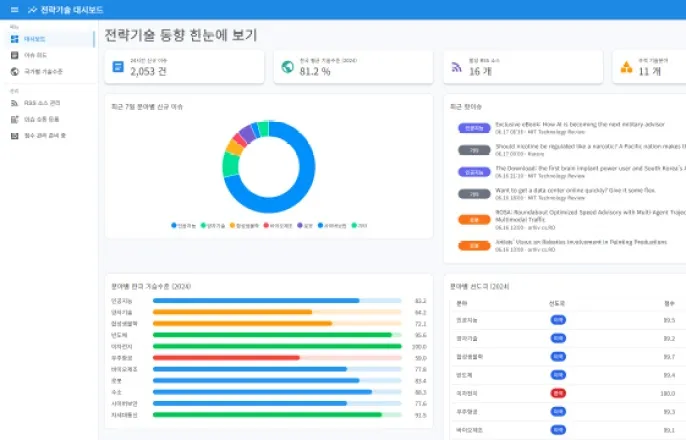Click the 분야 column header in the table
This screenshot has height=440, width=686.
tap(462, 303)
